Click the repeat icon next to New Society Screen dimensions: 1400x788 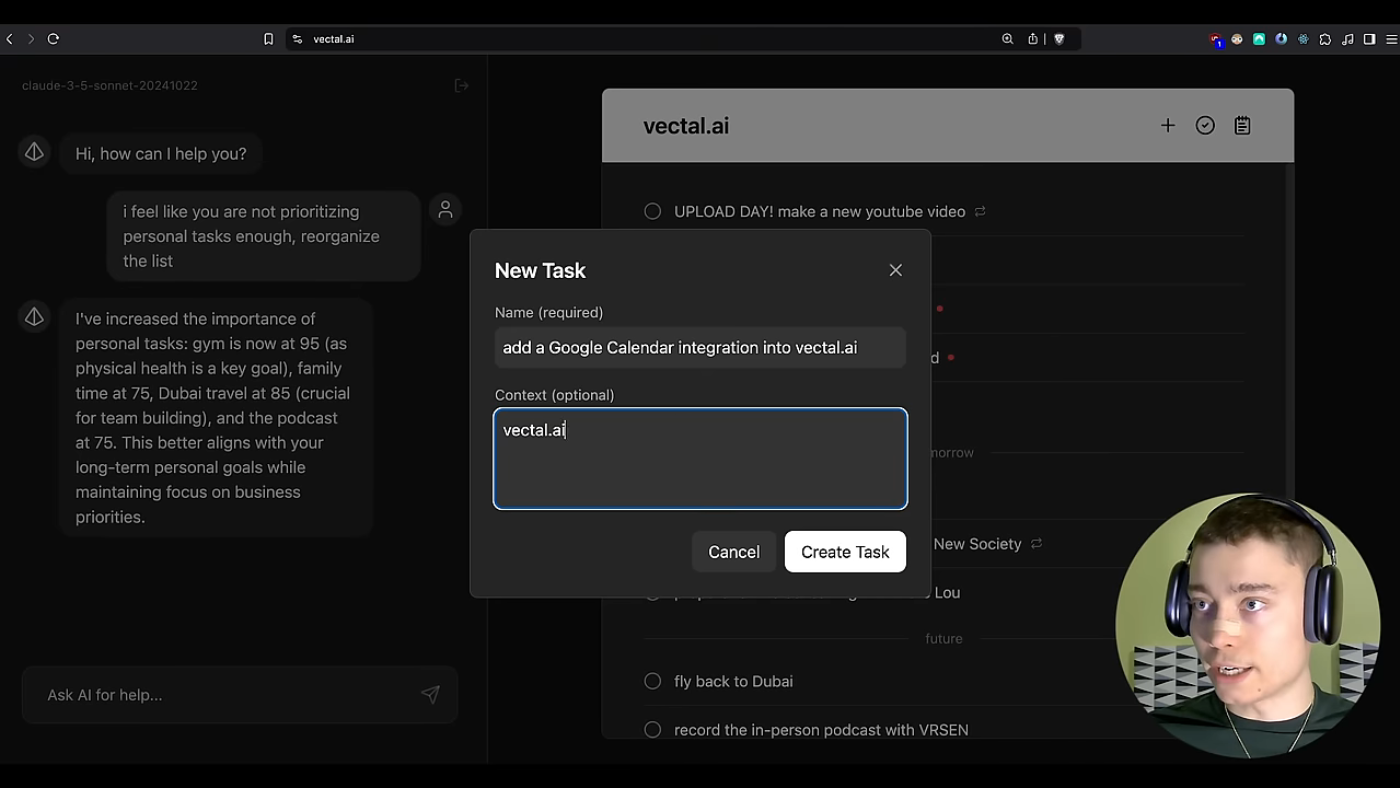pyautogui.click(x=1036, y=543)
